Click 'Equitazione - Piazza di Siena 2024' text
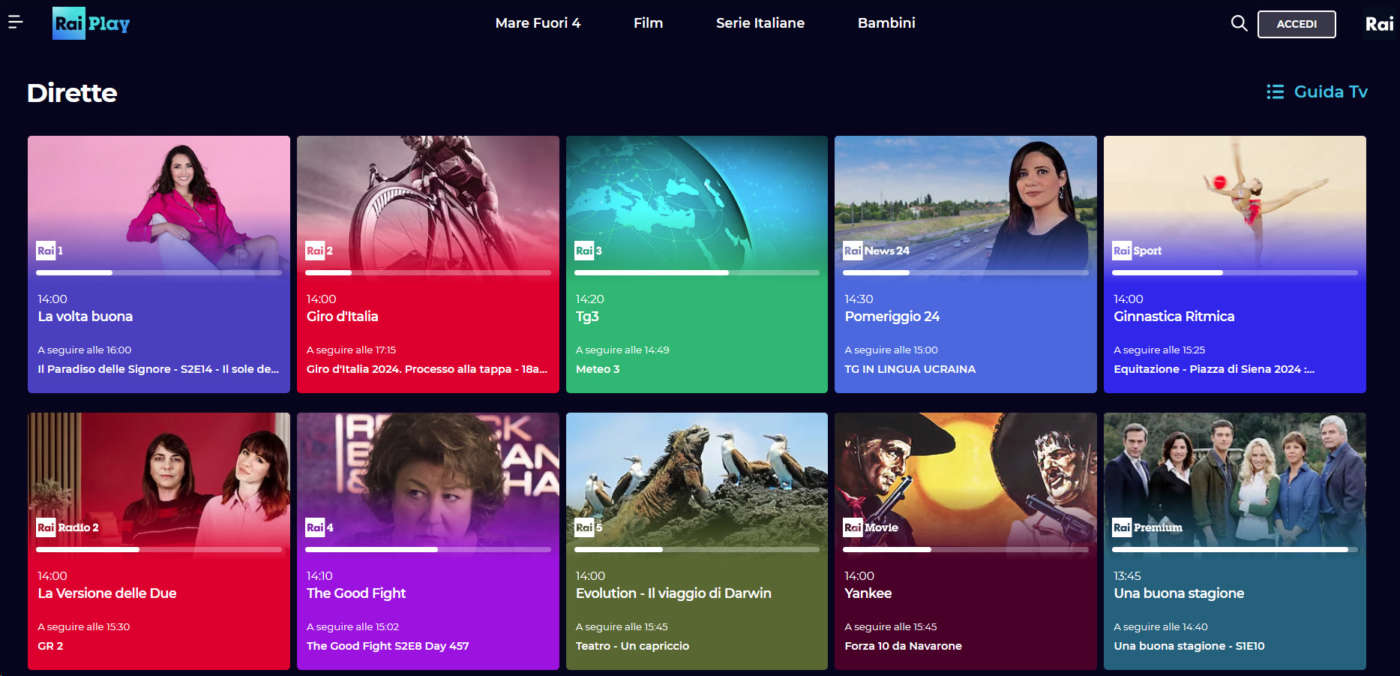This screenshot has height=676, width=1400. [x=1214, y=369]
